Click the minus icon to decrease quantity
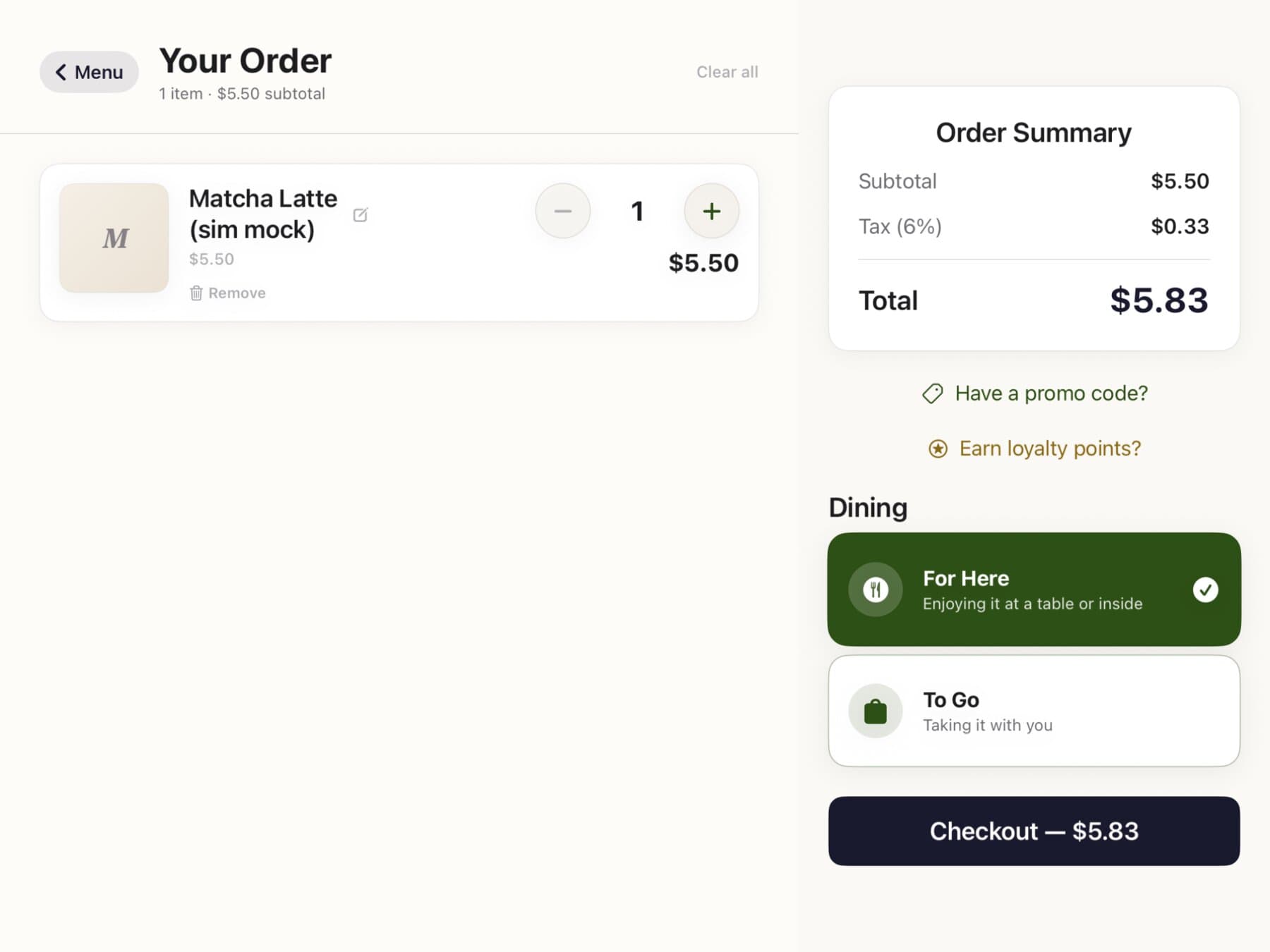The image size is (1270, 952). click(562, 210)
